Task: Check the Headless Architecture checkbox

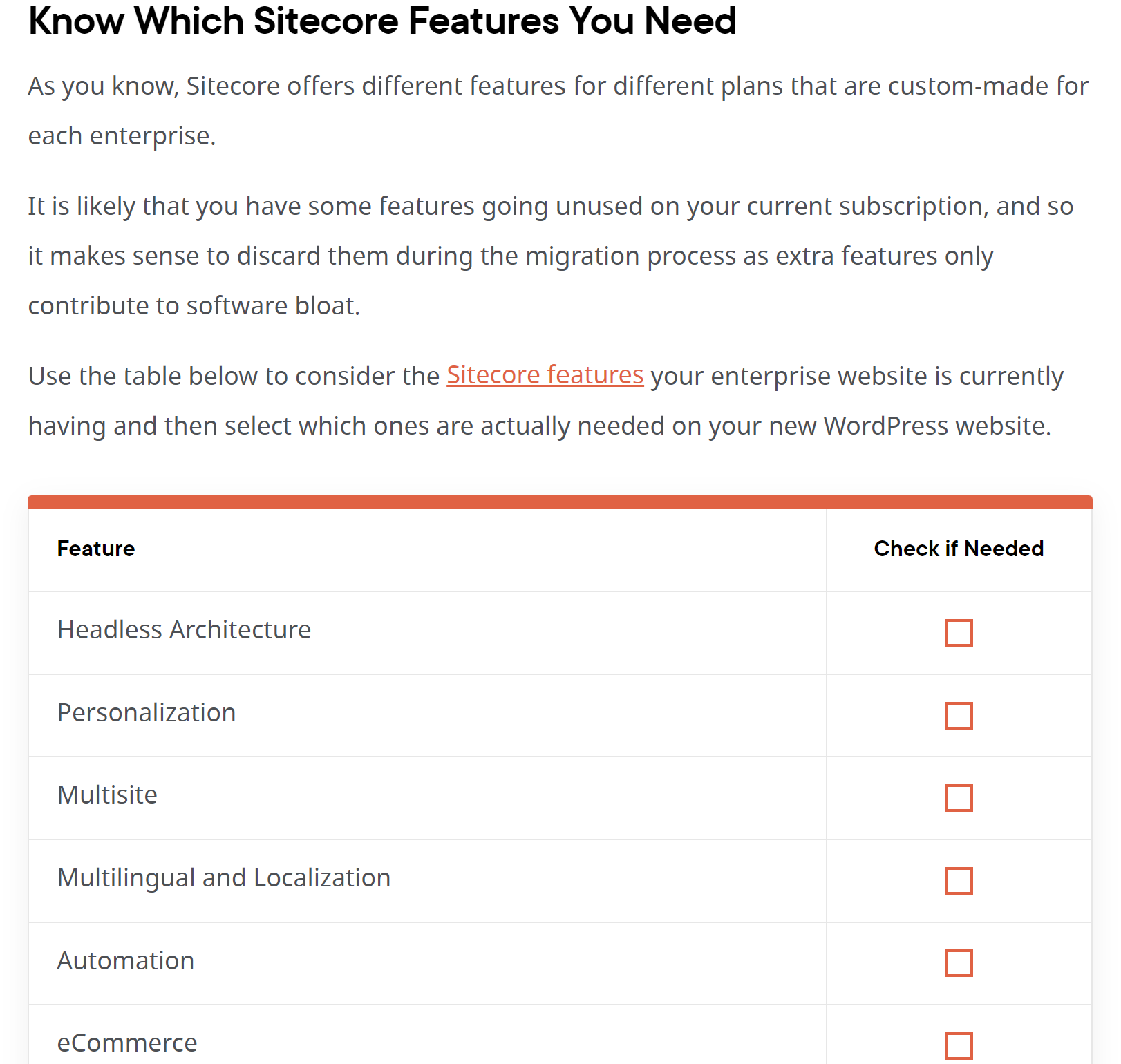Action: (959, 633)
